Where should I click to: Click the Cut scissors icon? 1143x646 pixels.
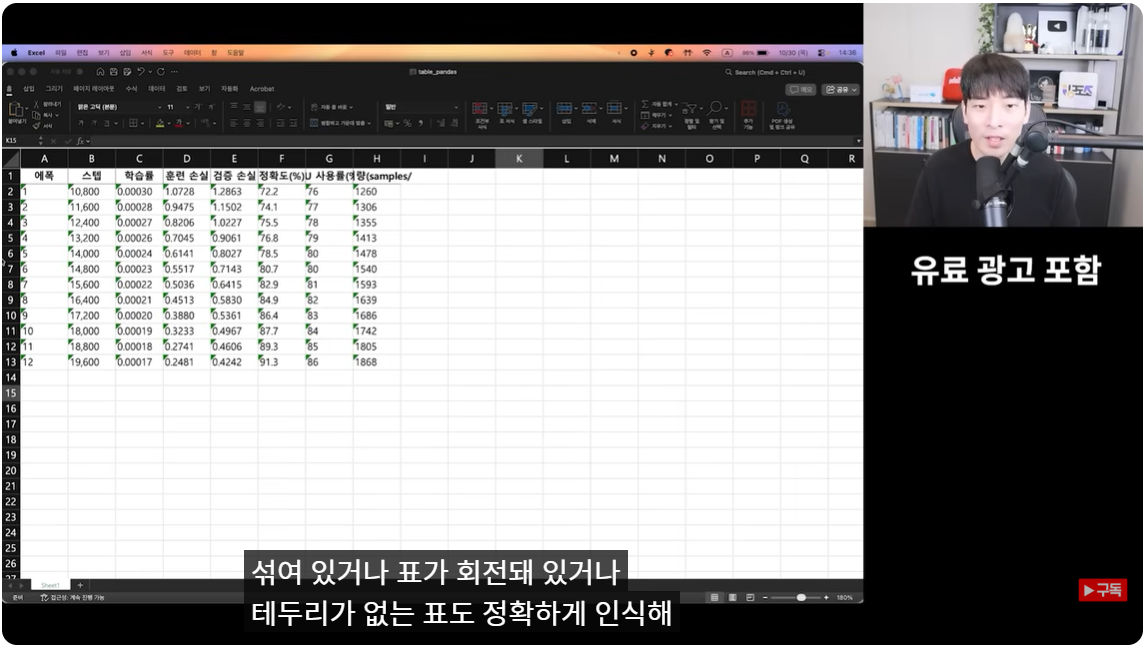[x=36, y=105]
